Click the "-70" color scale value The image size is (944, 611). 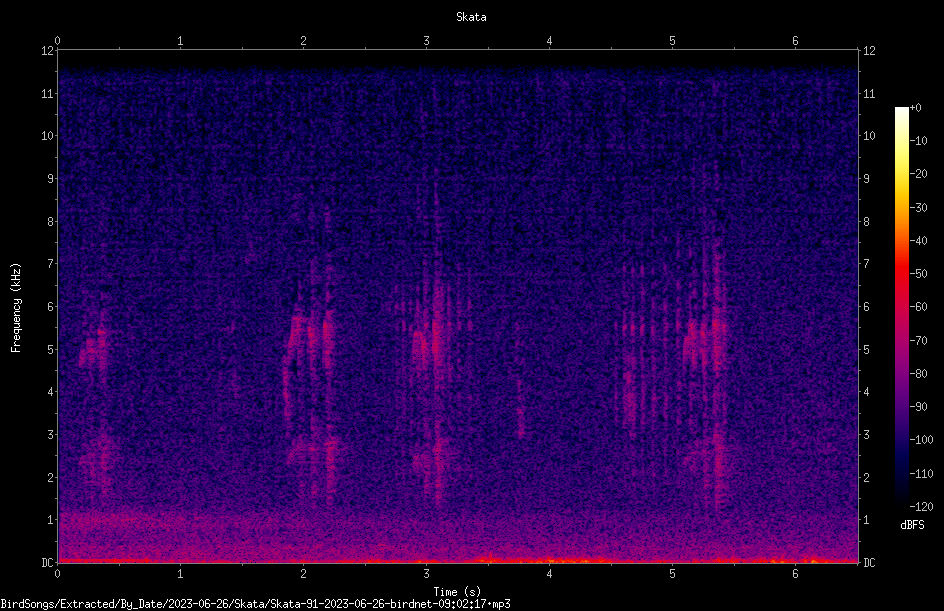pos(919,341)
